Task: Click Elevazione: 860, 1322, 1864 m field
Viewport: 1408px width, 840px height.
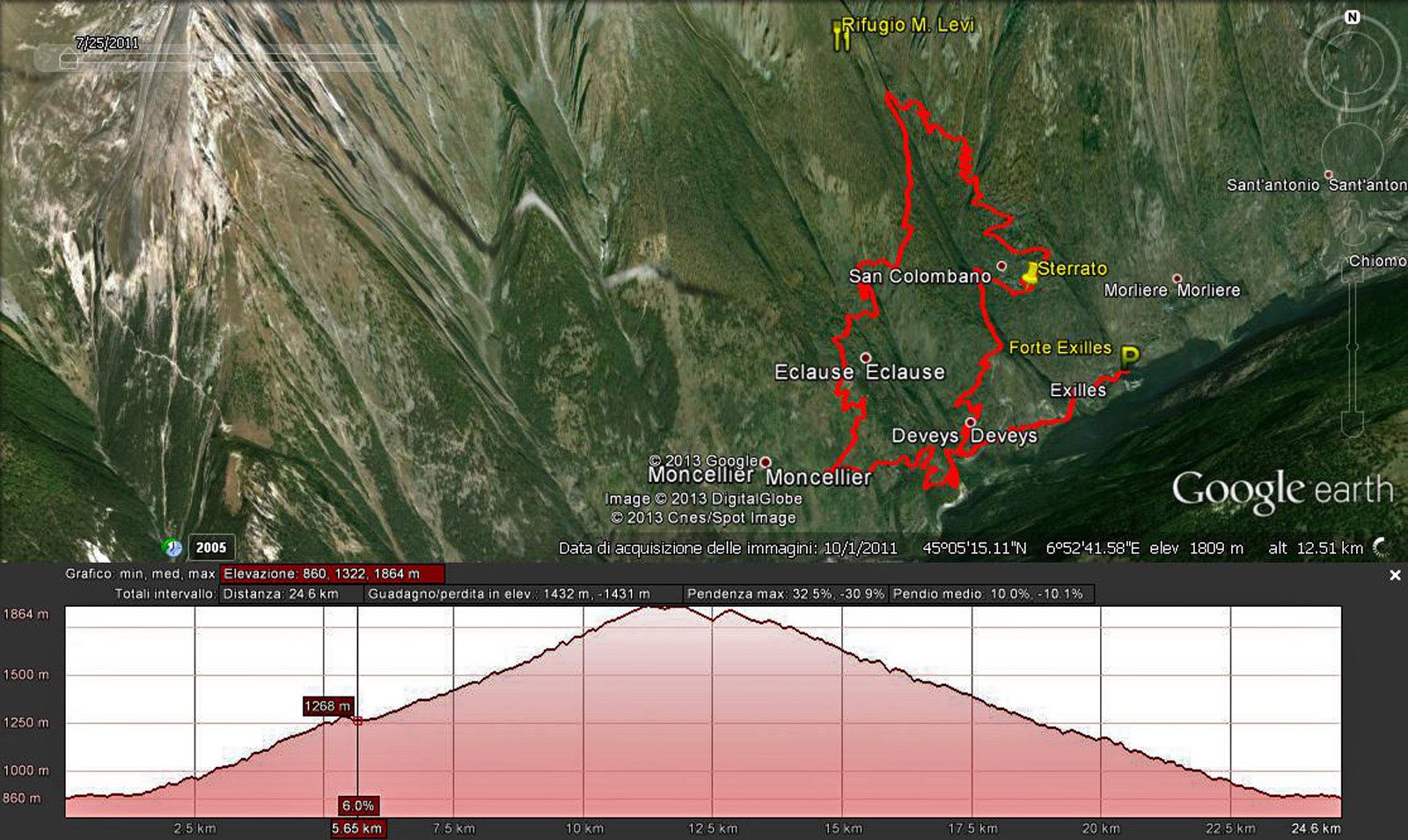Action: pos(333,573)
